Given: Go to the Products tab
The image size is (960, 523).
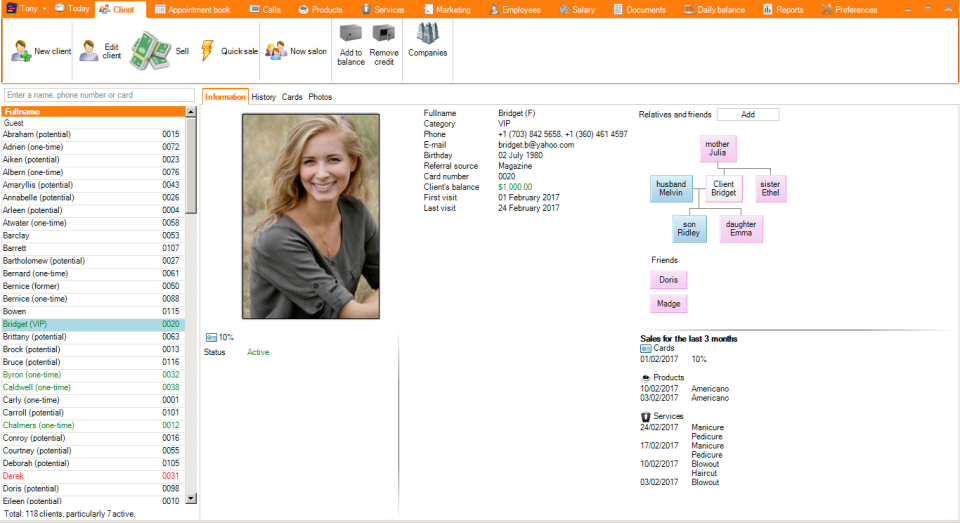Looking at the screenshot, I should point(320,10).
